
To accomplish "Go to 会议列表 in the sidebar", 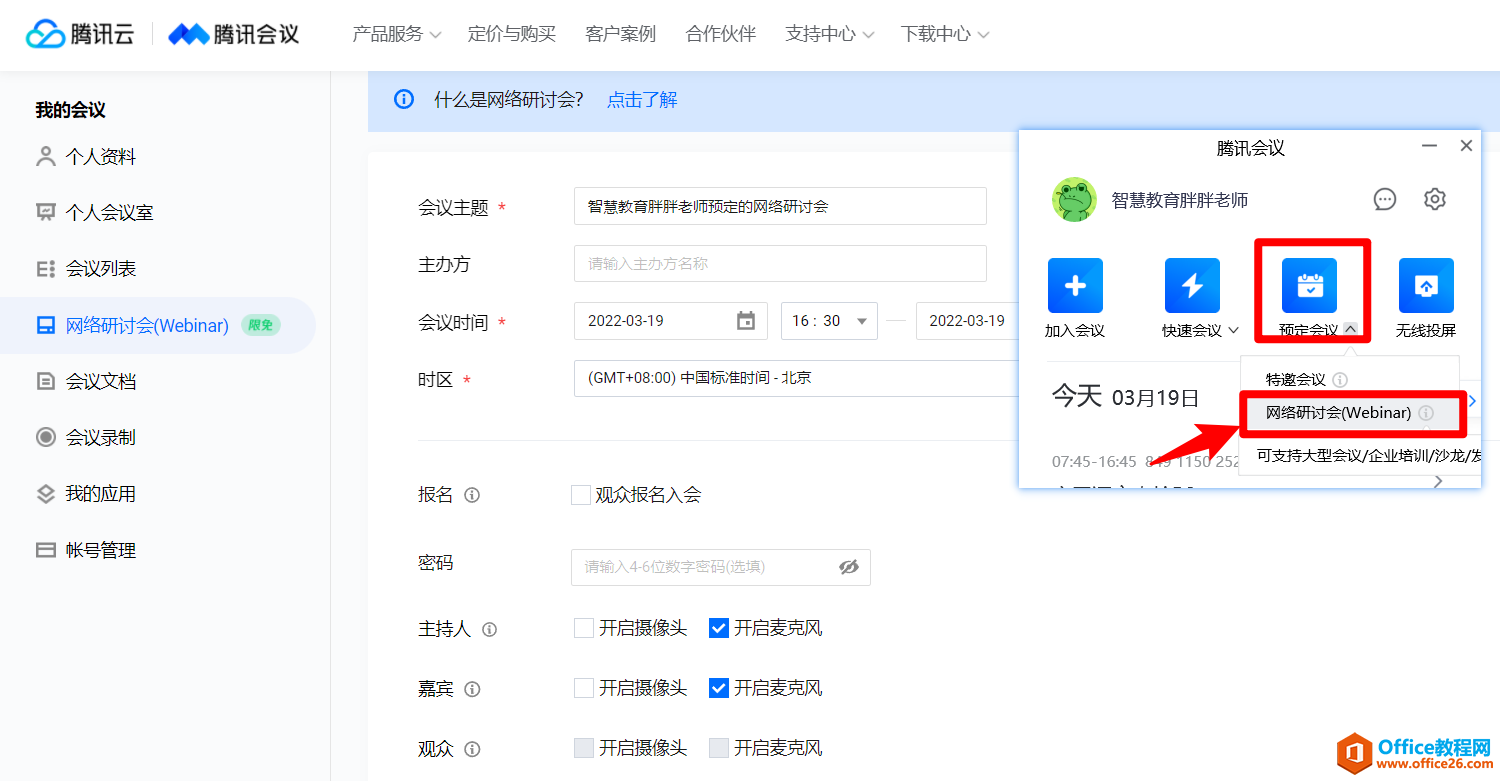I will tap(100, 269).
